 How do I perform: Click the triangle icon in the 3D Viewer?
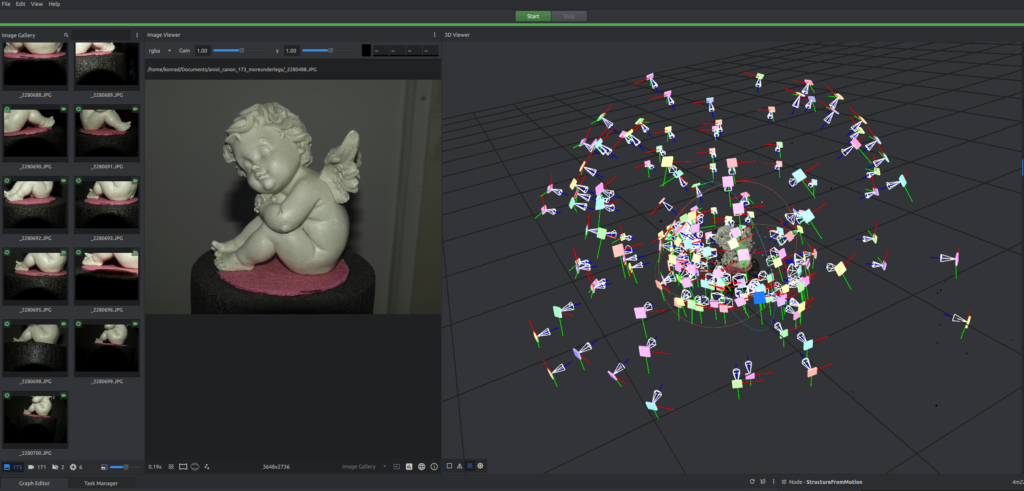pyautogui.click(x=460, y=466)
